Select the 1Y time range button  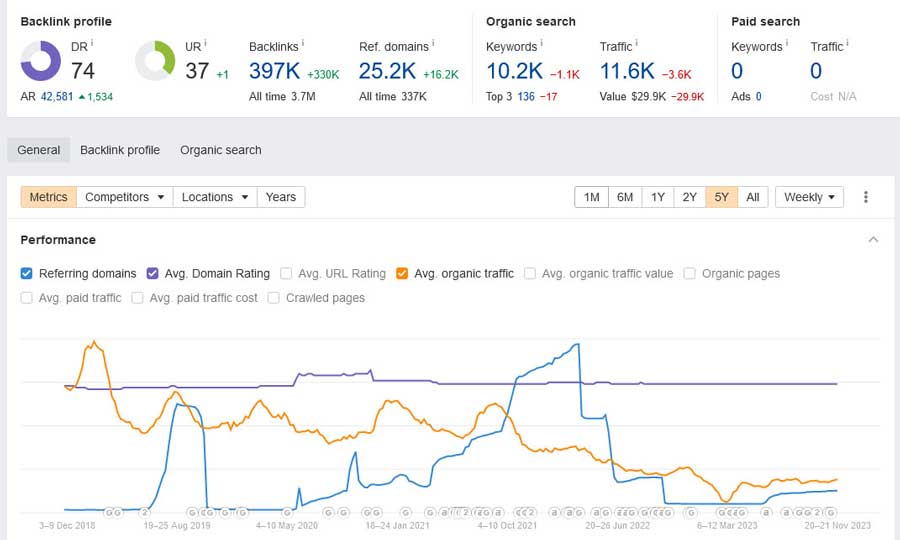657,197
